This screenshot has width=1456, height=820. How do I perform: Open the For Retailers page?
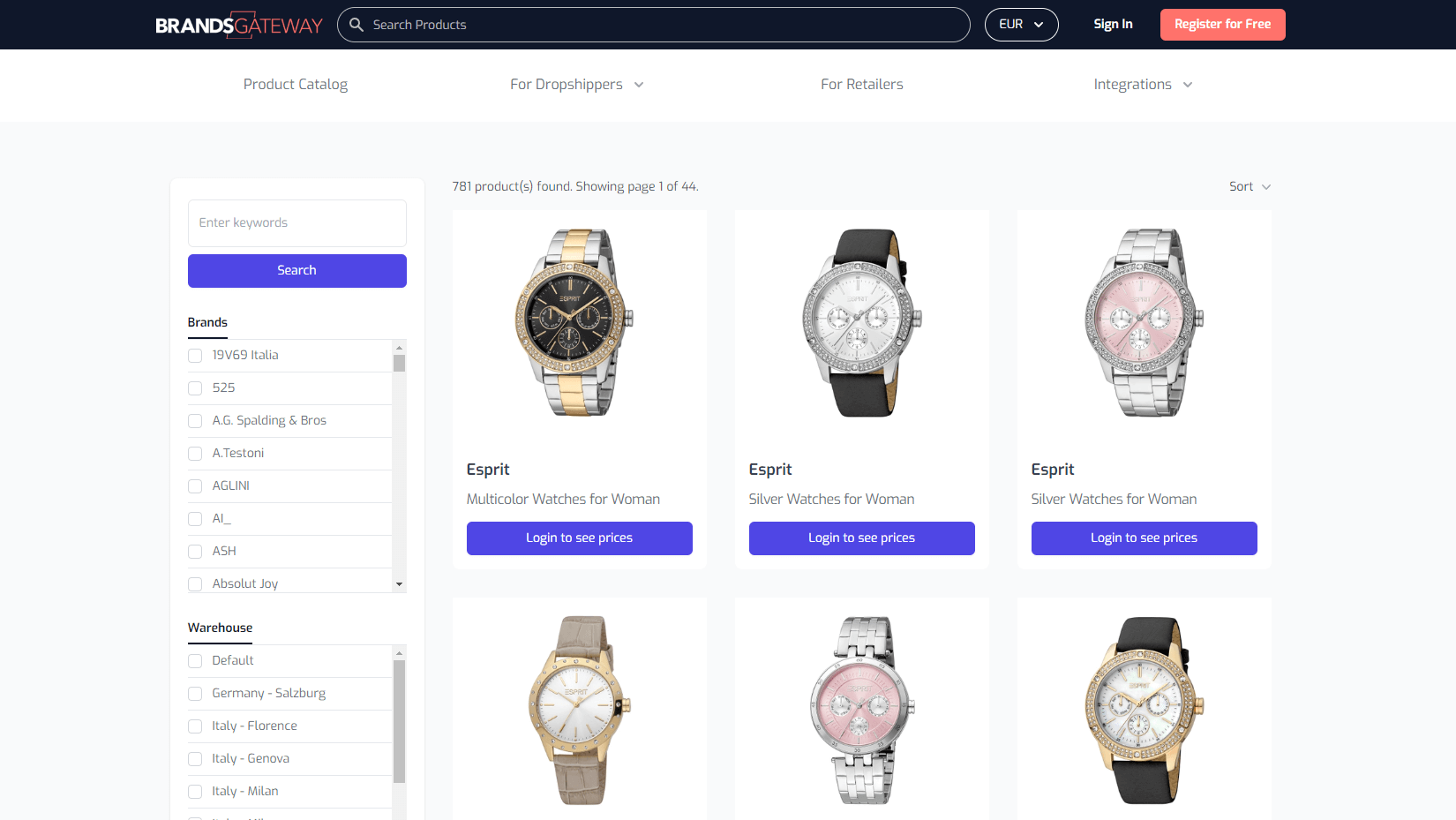[x=862, y=85]
